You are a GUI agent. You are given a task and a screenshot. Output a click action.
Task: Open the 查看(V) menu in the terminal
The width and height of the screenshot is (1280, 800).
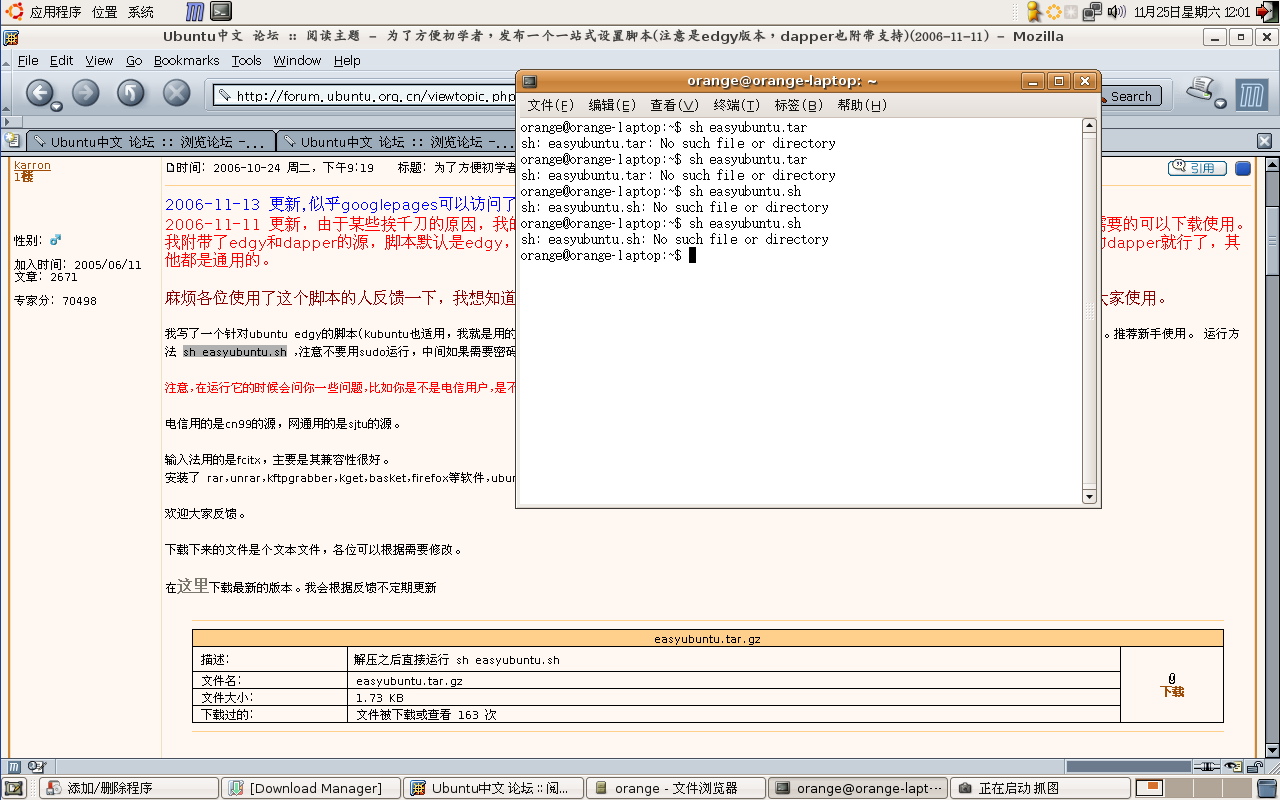coord(674,105)
